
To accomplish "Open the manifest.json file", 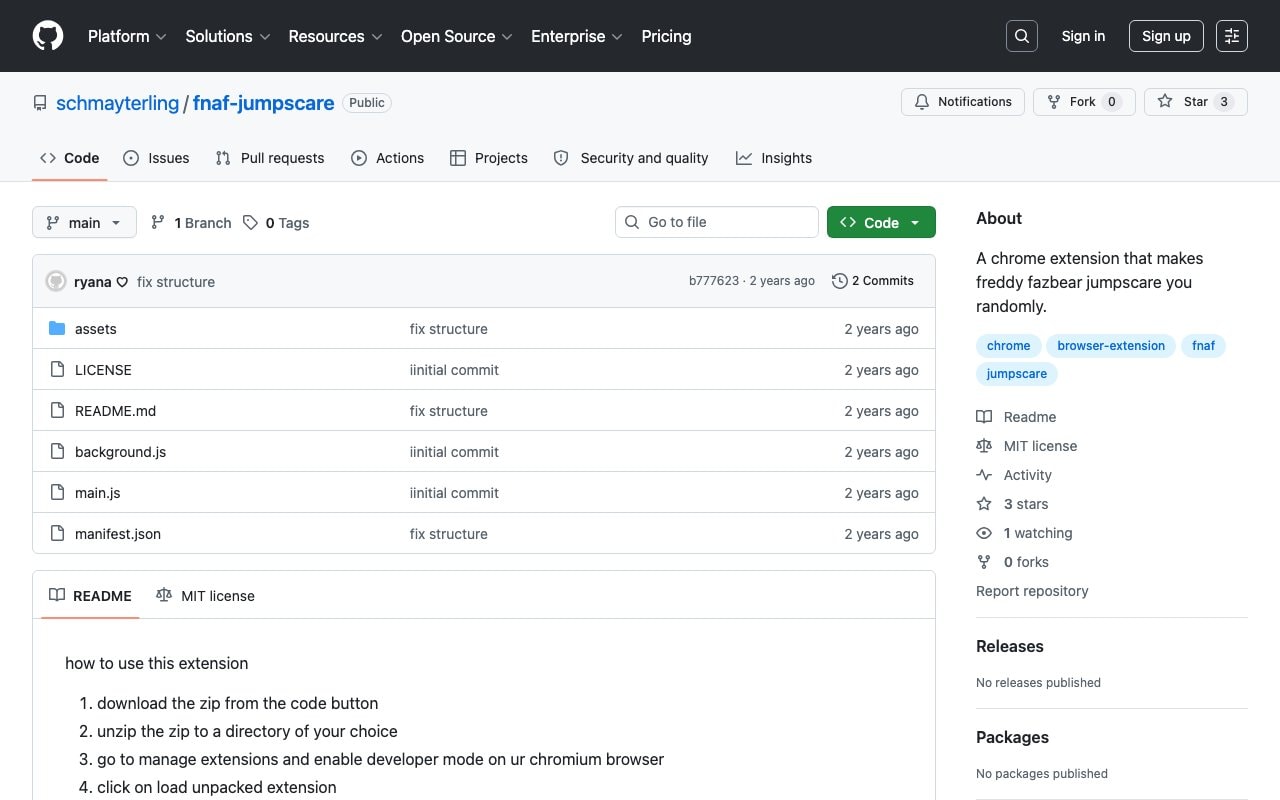I will pos(118,534).
